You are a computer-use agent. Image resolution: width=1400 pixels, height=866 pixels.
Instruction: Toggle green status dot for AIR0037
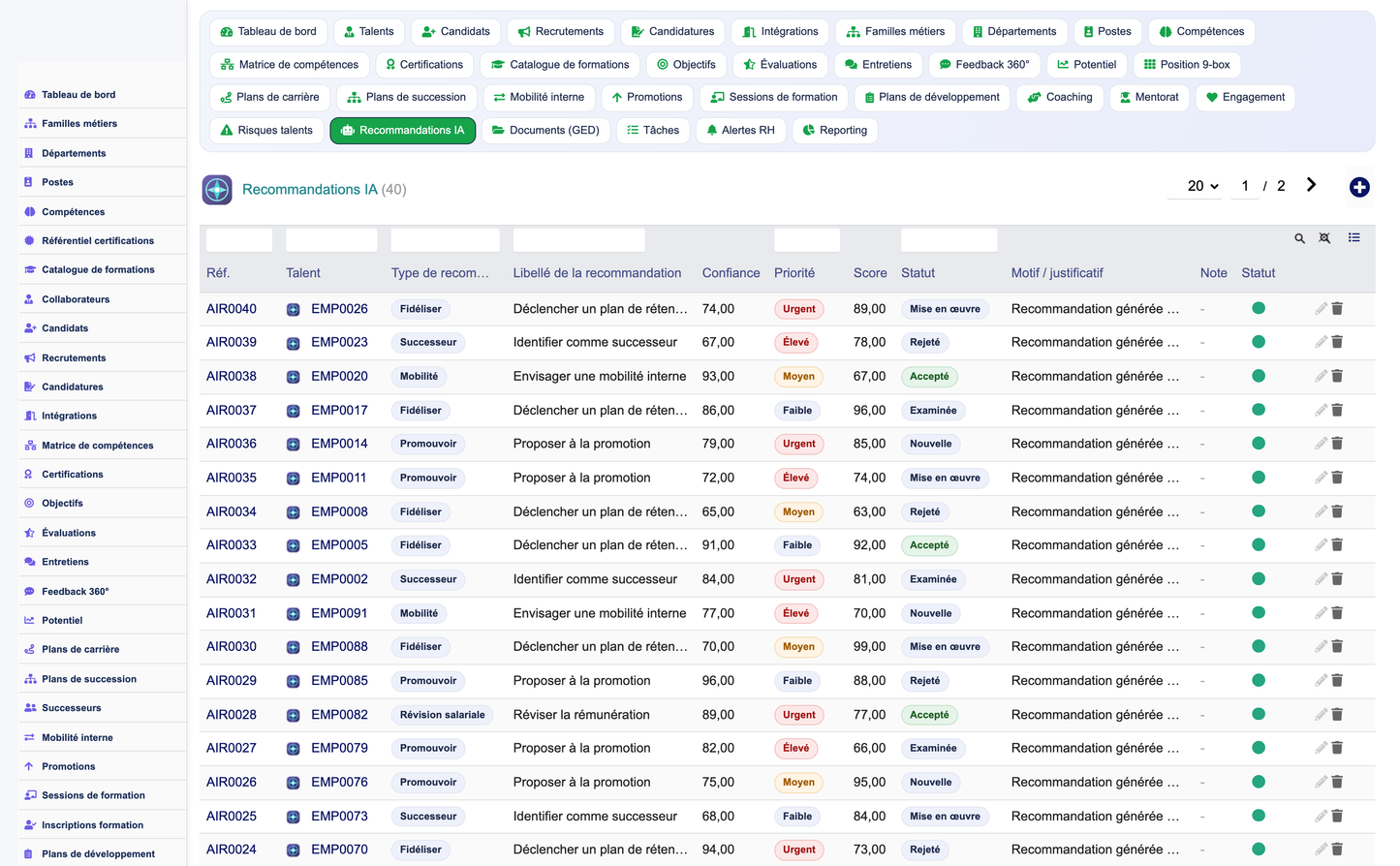click(1259, 410)
